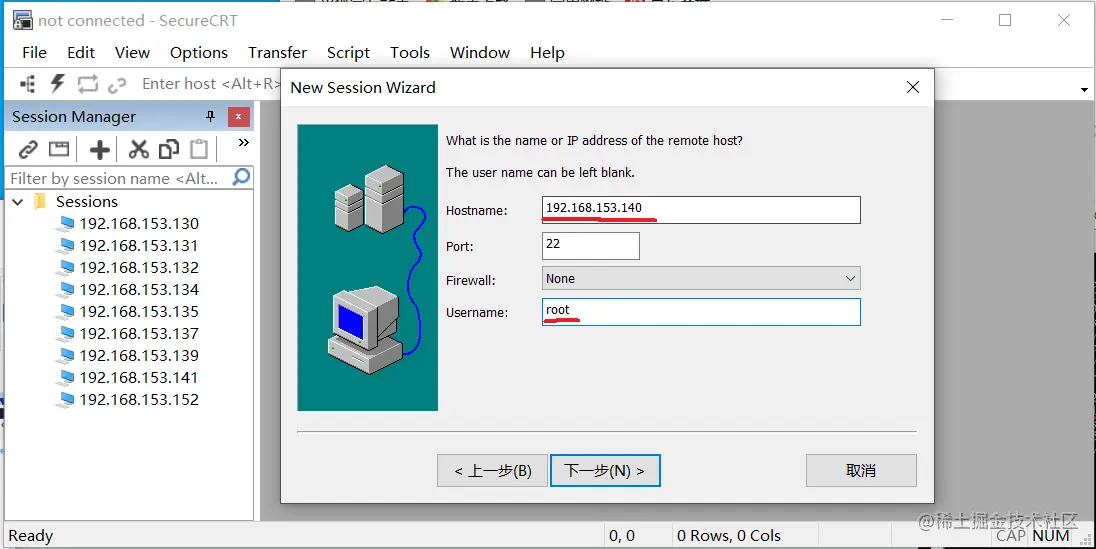Image resolution: width=1096 pixels, height=549 pixels.
Task: Open the View menu
Action: point(132,52)
